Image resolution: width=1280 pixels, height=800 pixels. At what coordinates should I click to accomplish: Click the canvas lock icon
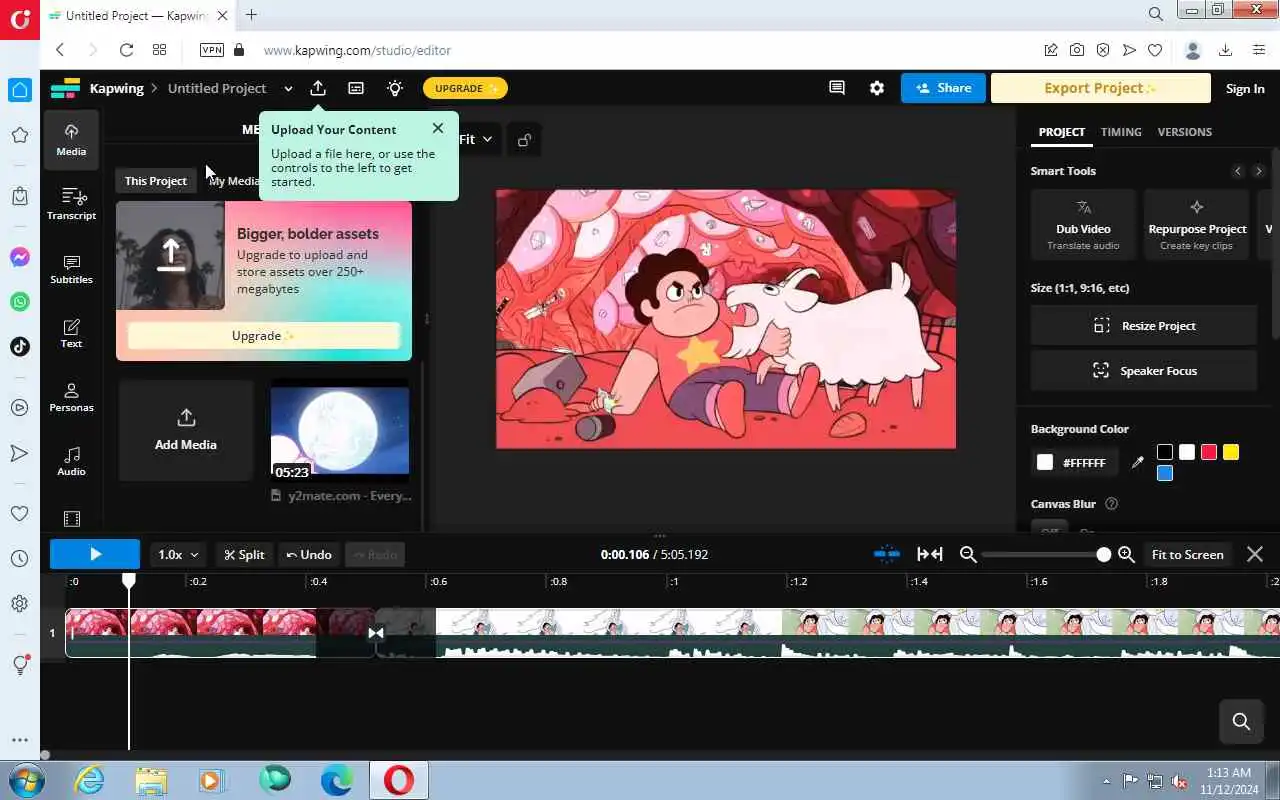[x=524, y=140]
